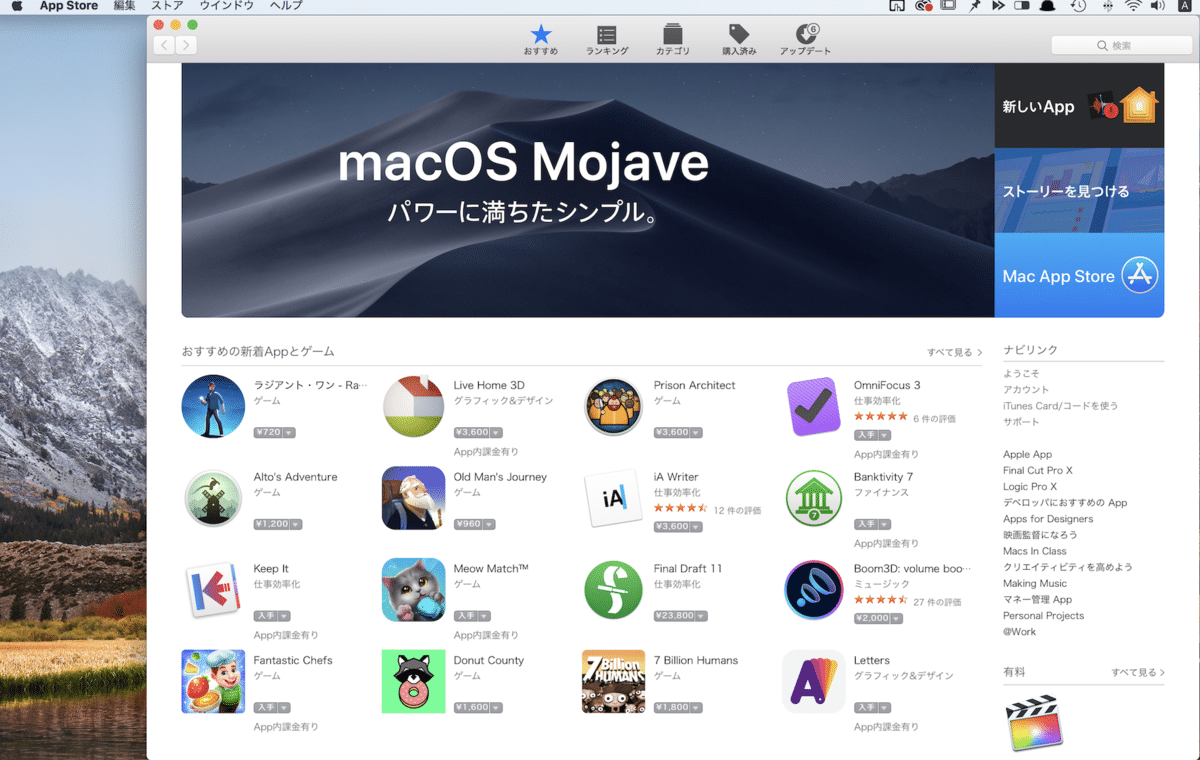Viewport: 1200px width, 760px height.
Task: Open the Old Man's Journey icon
Action: (414, 498)
